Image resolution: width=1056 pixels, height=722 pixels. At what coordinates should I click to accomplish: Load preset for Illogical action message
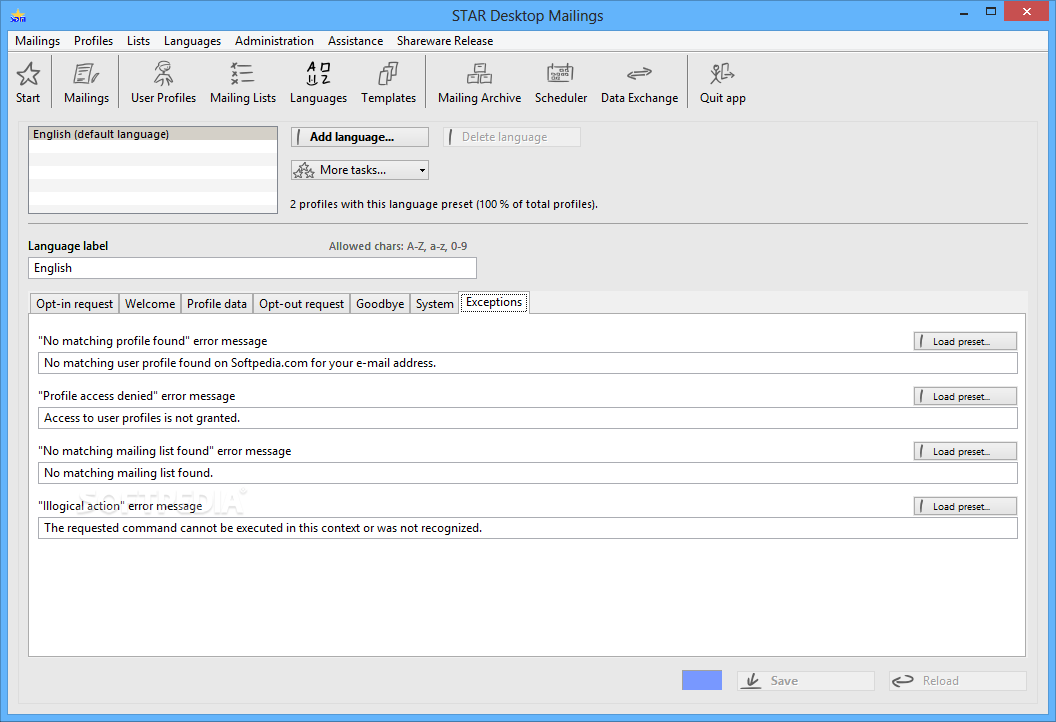coord(965,506)
